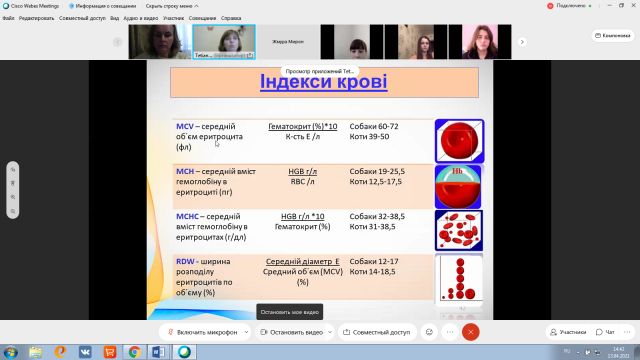Open the Вид menu
This screenshot has width=640, height=360.
(115, 18)
